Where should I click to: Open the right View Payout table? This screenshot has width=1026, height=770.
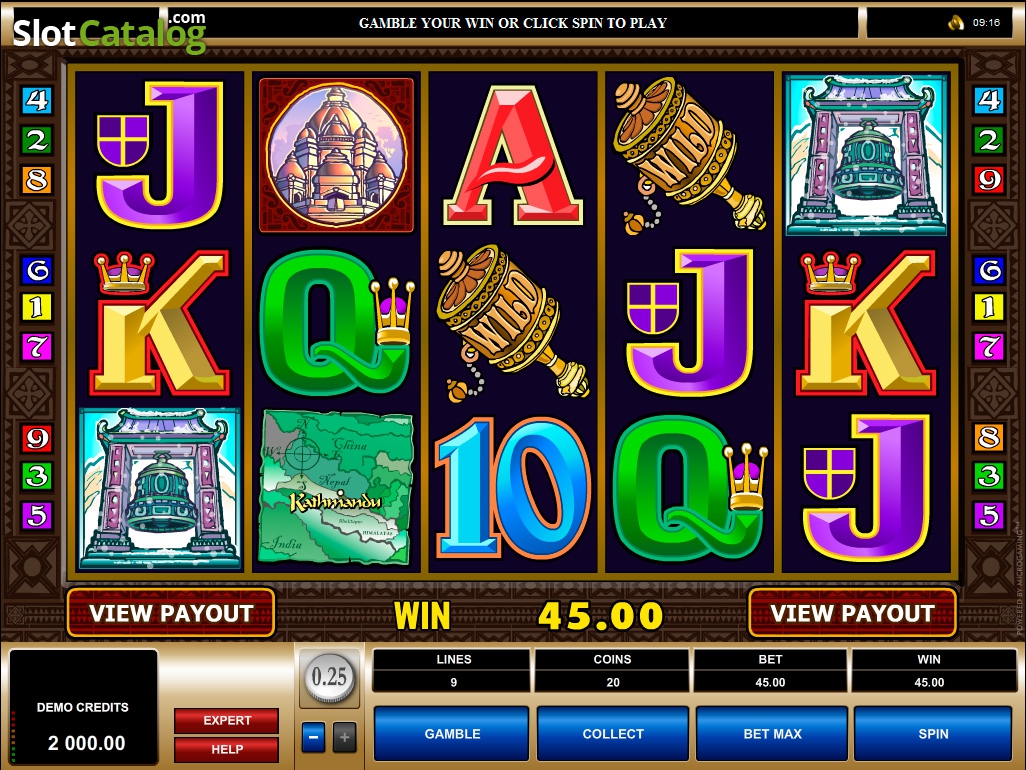852,613
